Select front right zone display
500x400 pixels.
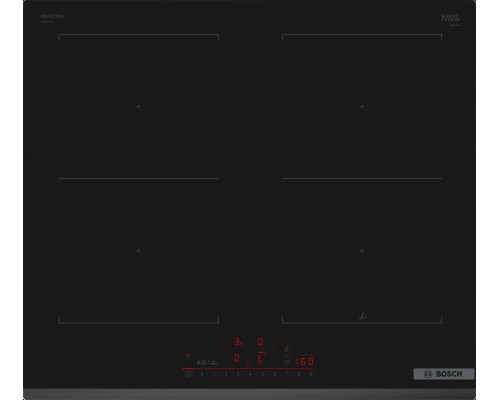[261, 358]
